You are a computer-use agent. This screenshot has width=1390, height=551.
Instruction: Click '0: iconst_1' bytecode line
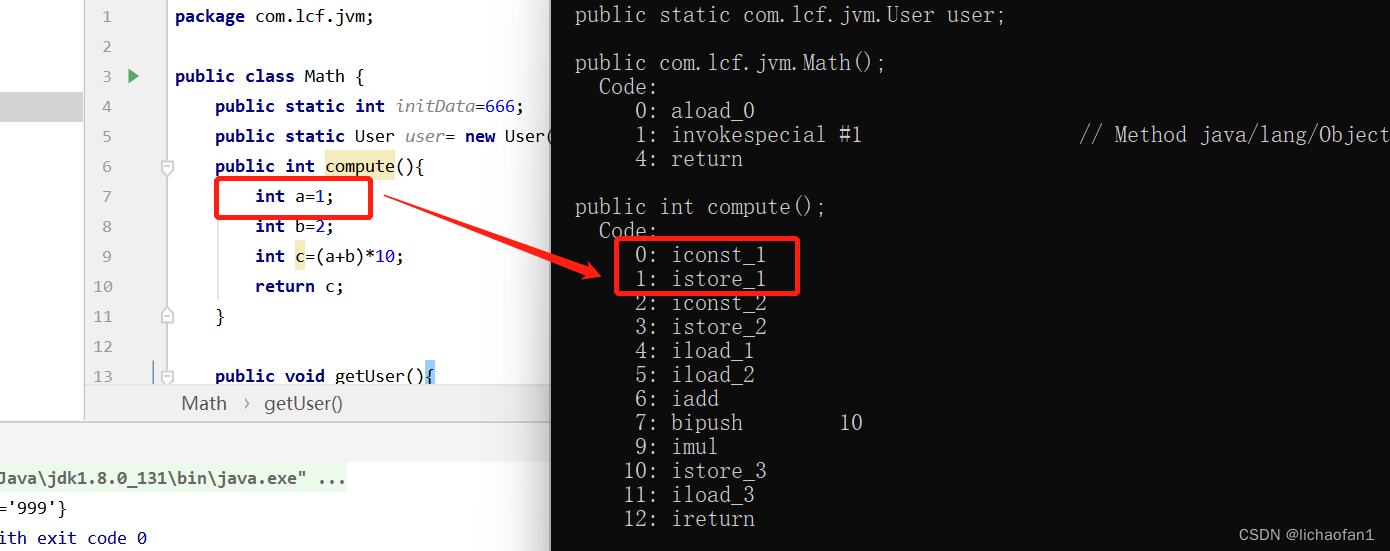pyautogui.click(x=700, y=255)
